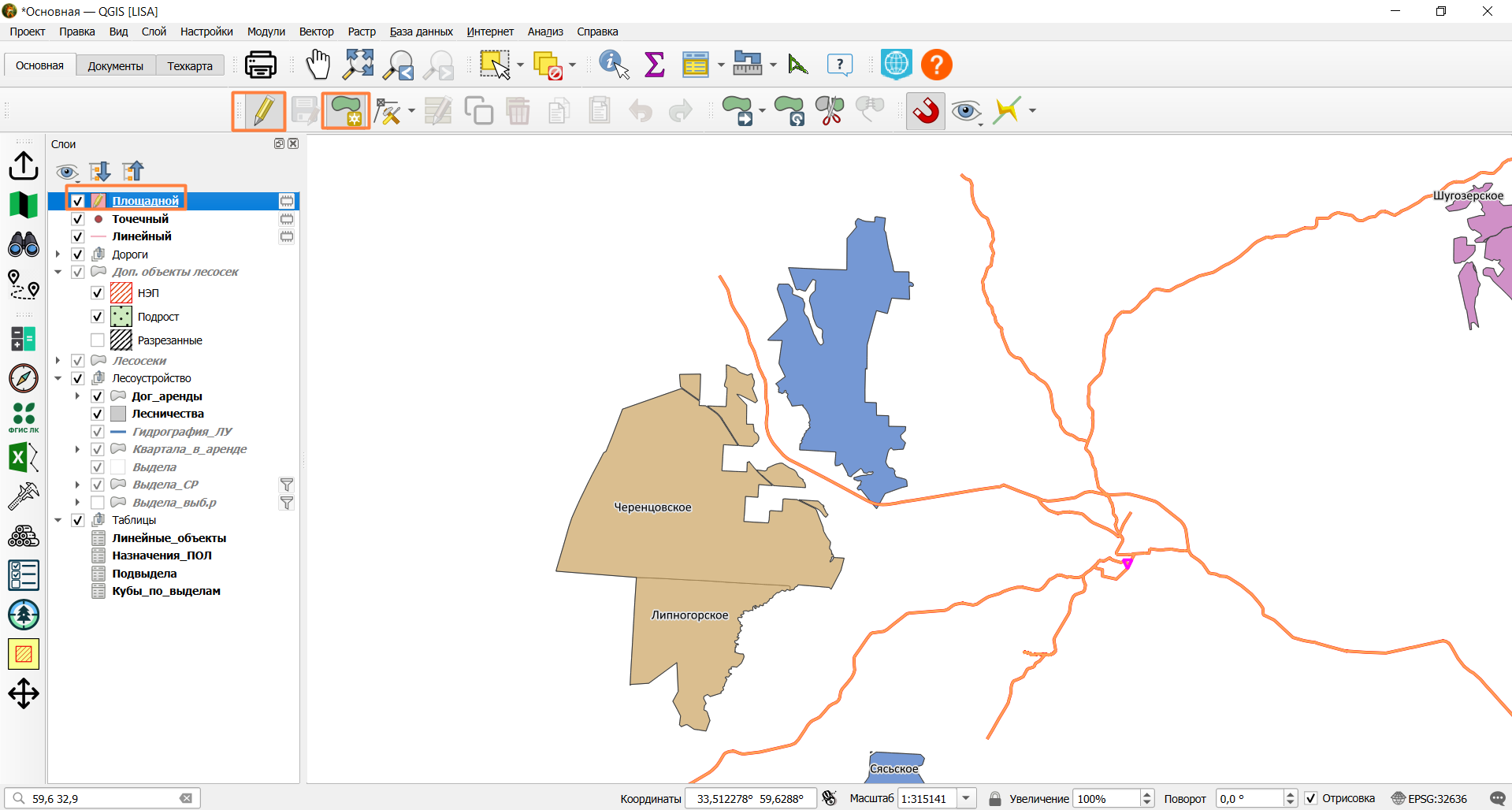
Task: Click the Identify Features info tool
Action: tap(614, 65)
